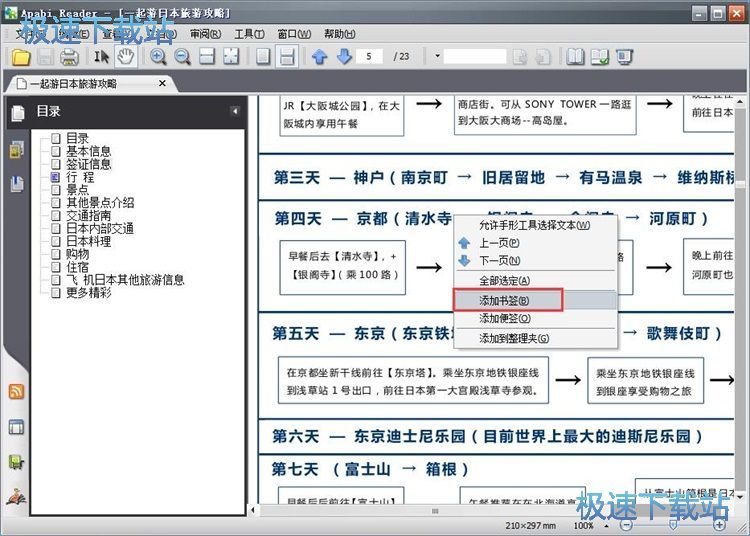Click the 目录 panel page icon
Screen dimensions: 750x536
click(x=18, y=113)
